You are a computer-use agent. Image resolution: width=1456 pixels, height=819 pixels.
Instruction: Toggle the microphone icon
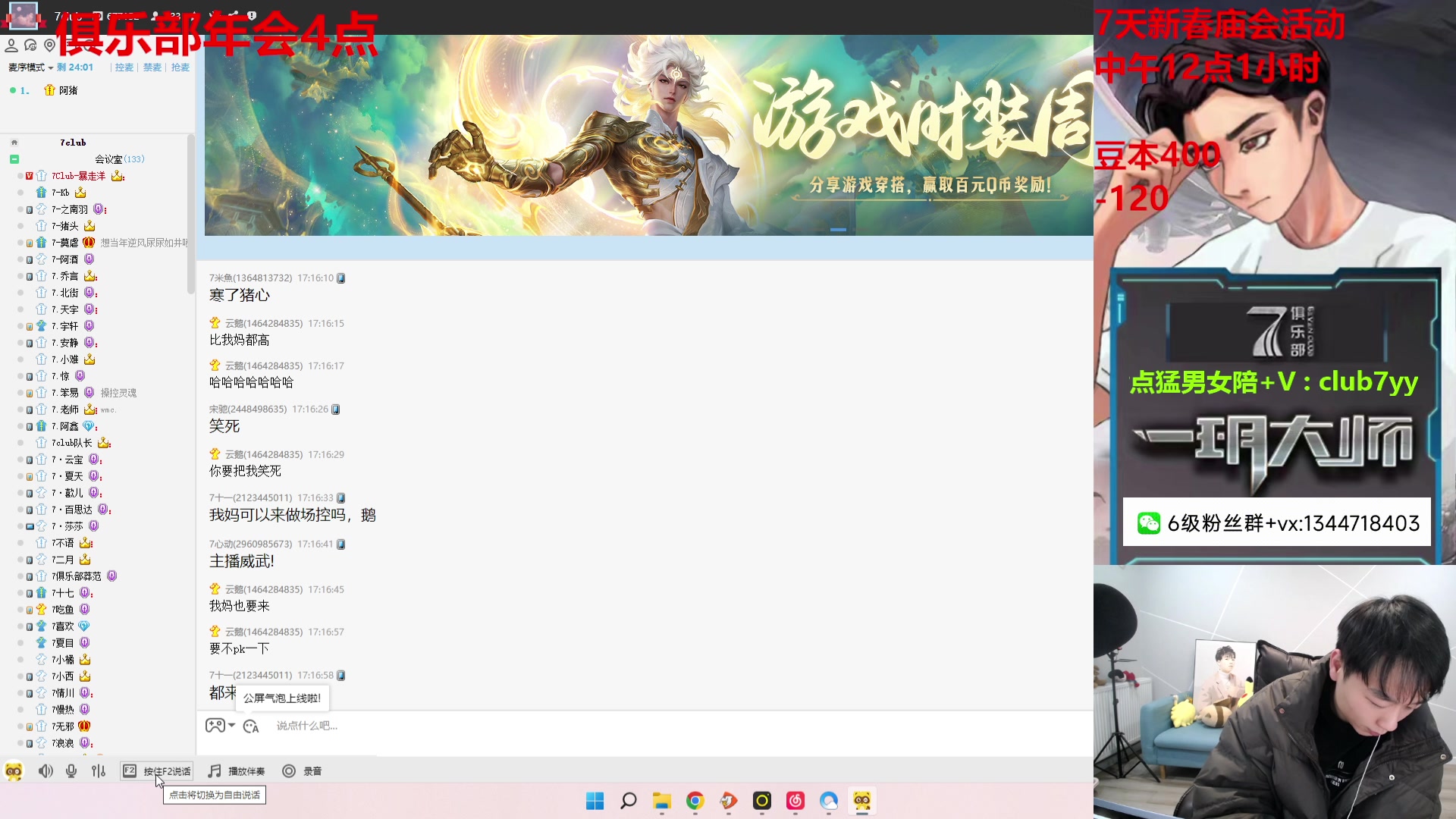pyautogui.click(x=71, y=771)
